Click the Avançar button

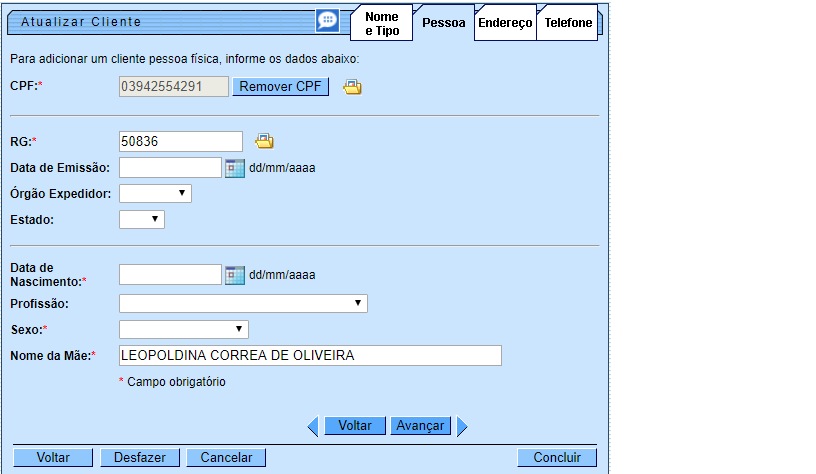[420, 426]
